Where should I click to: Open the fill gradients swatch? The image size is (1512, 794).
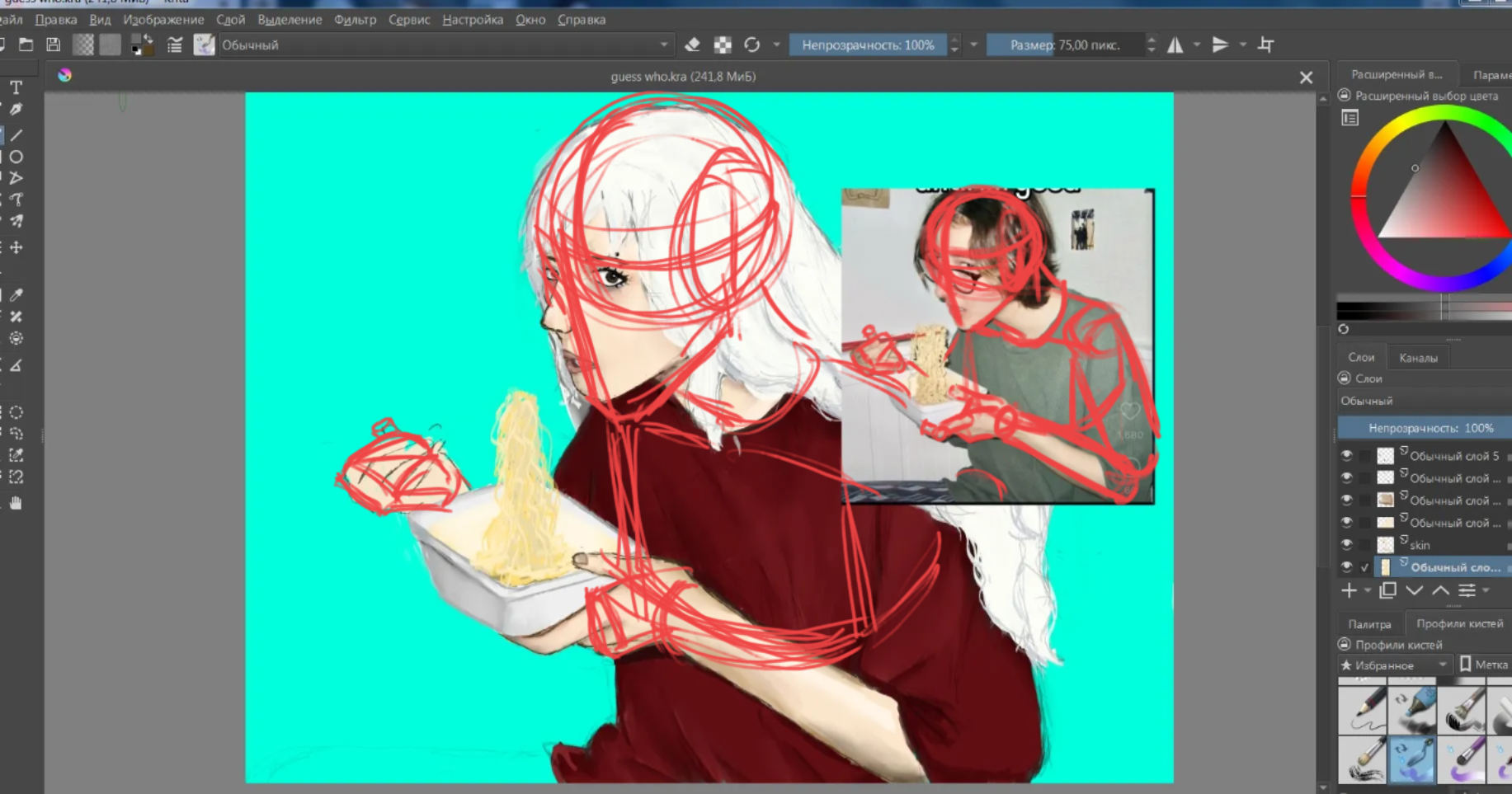coord(83,45)
